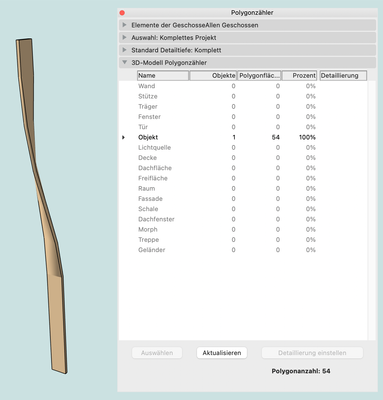The image size is (383, 400).
Task: Click 'Polygonanzahl: 54' total label
Action: pos(301,371)
